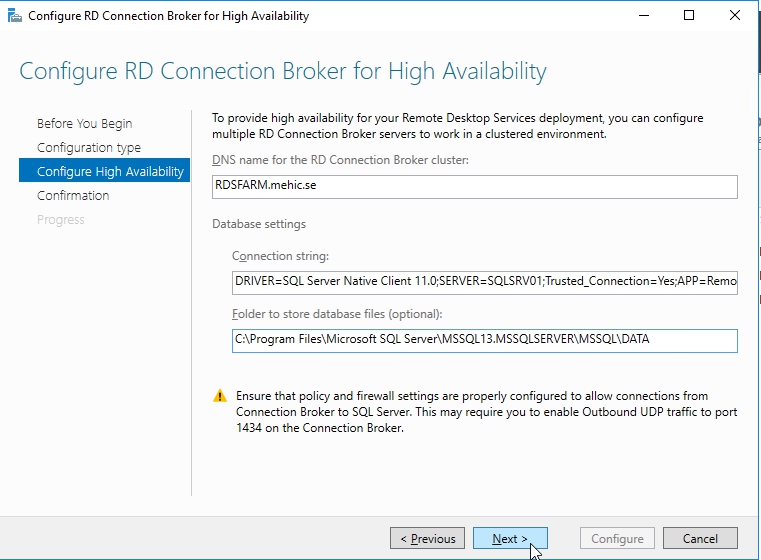Click the greyed-out Configure button
761x560 pixels.
[x=617, y=538]
